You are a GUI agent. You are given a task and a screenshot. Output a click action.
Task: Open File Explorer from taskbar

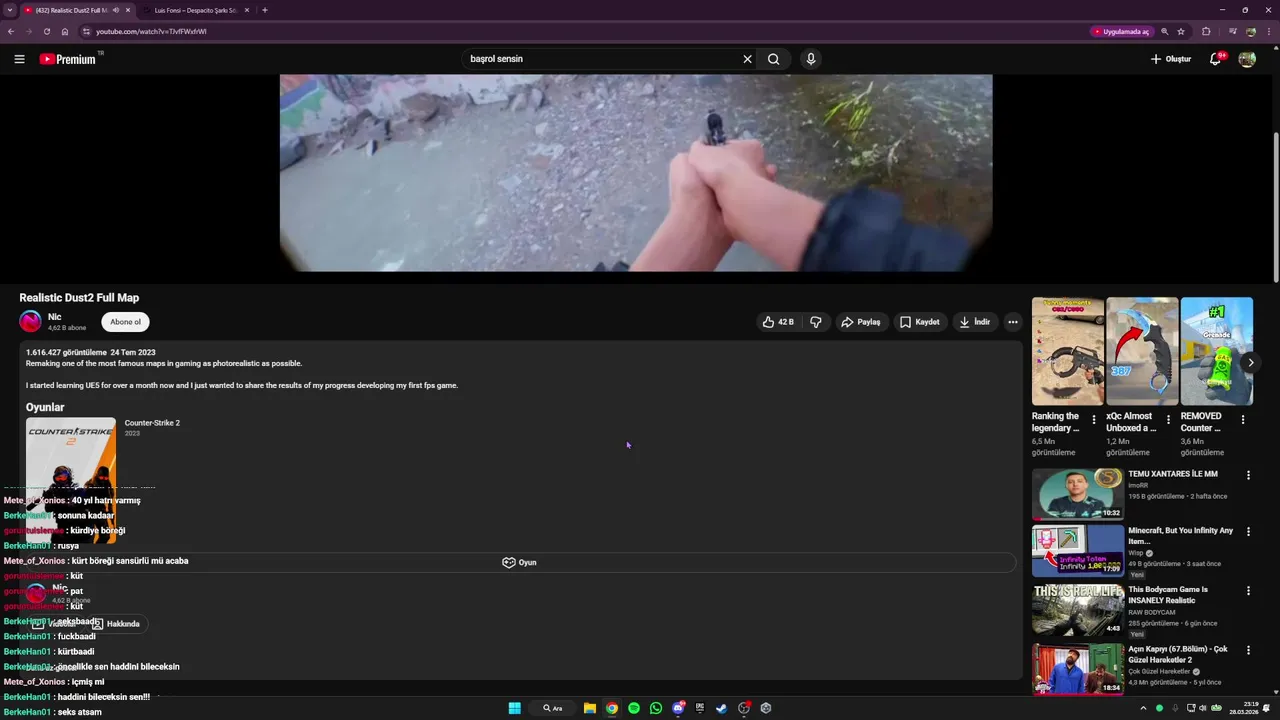point(590,708)
